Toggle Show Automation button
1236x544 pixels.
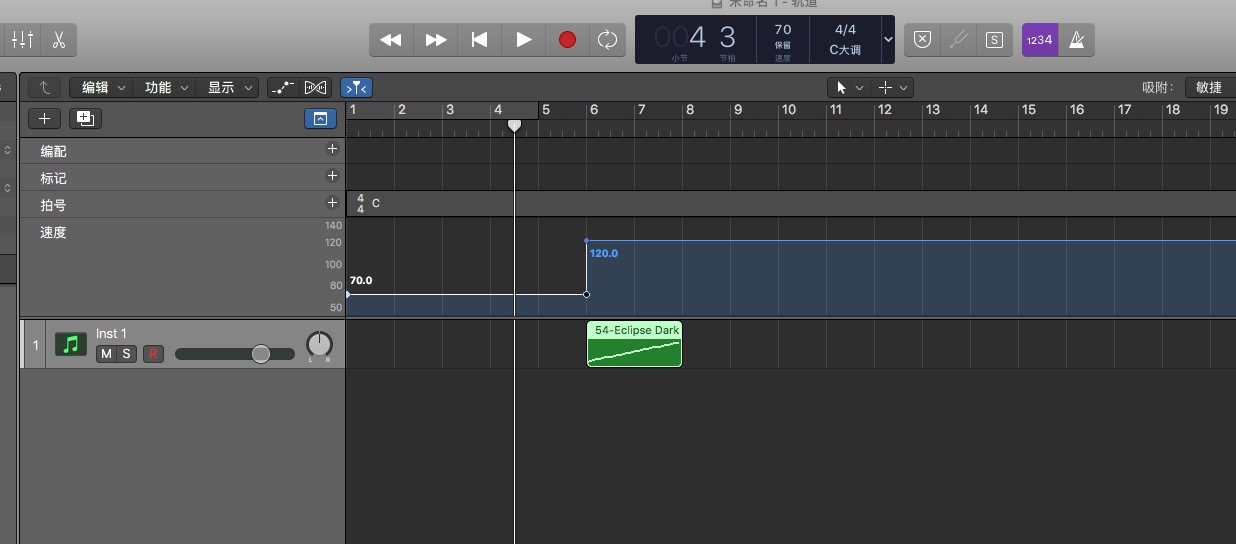(x=283, y=87)
